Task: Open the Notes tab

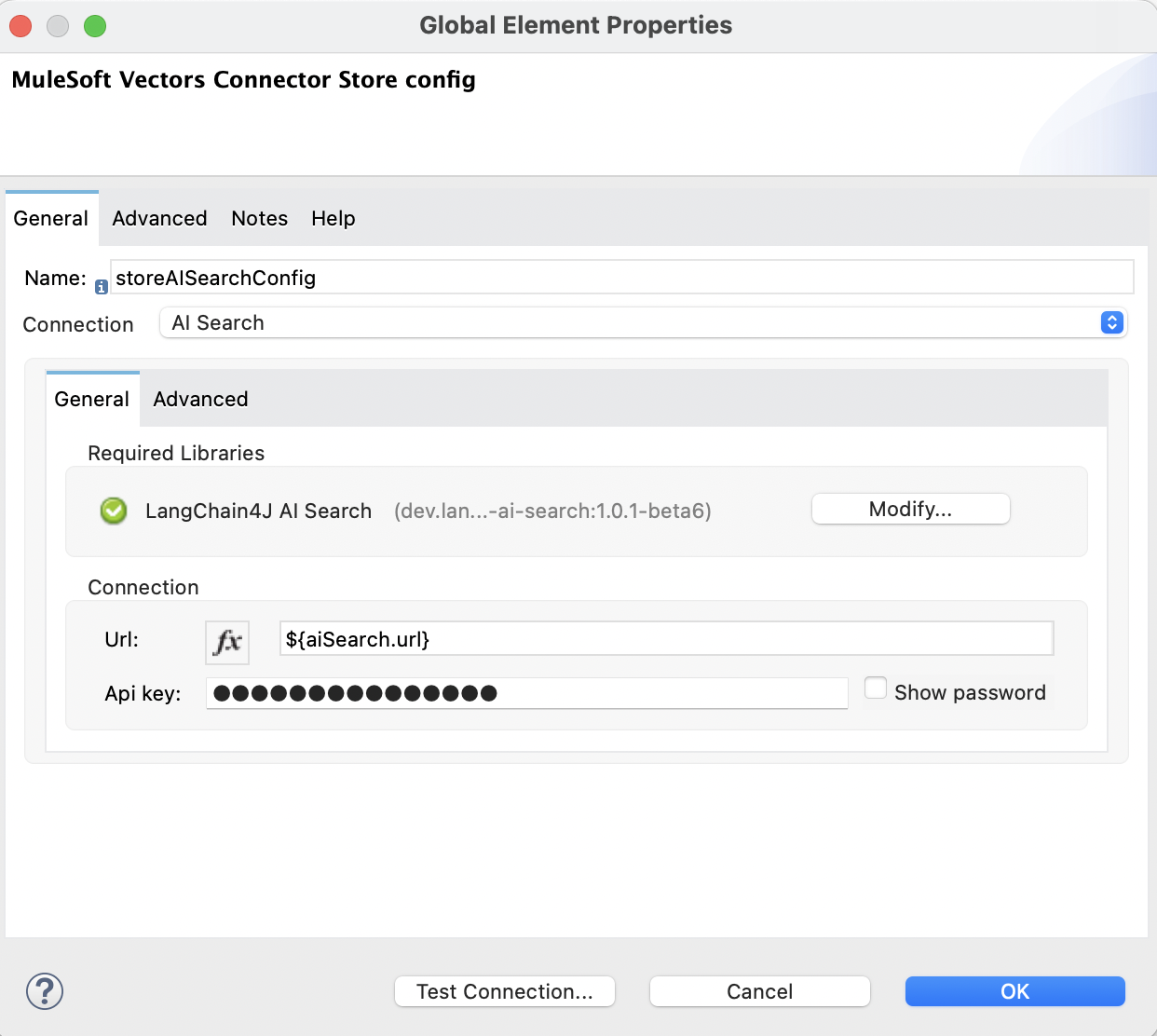Action: pyautogui.click(x=260, y=218)
